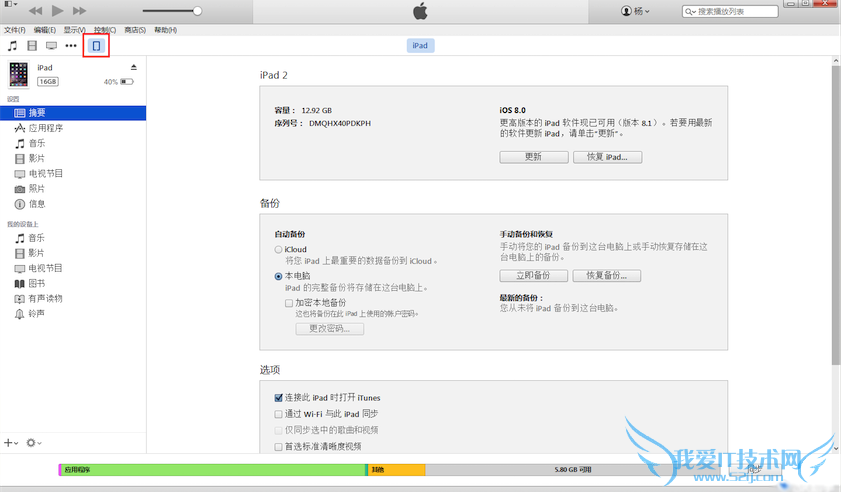Adjust the volume slider knob
841x492 pixels.
(x=197, y=11)
